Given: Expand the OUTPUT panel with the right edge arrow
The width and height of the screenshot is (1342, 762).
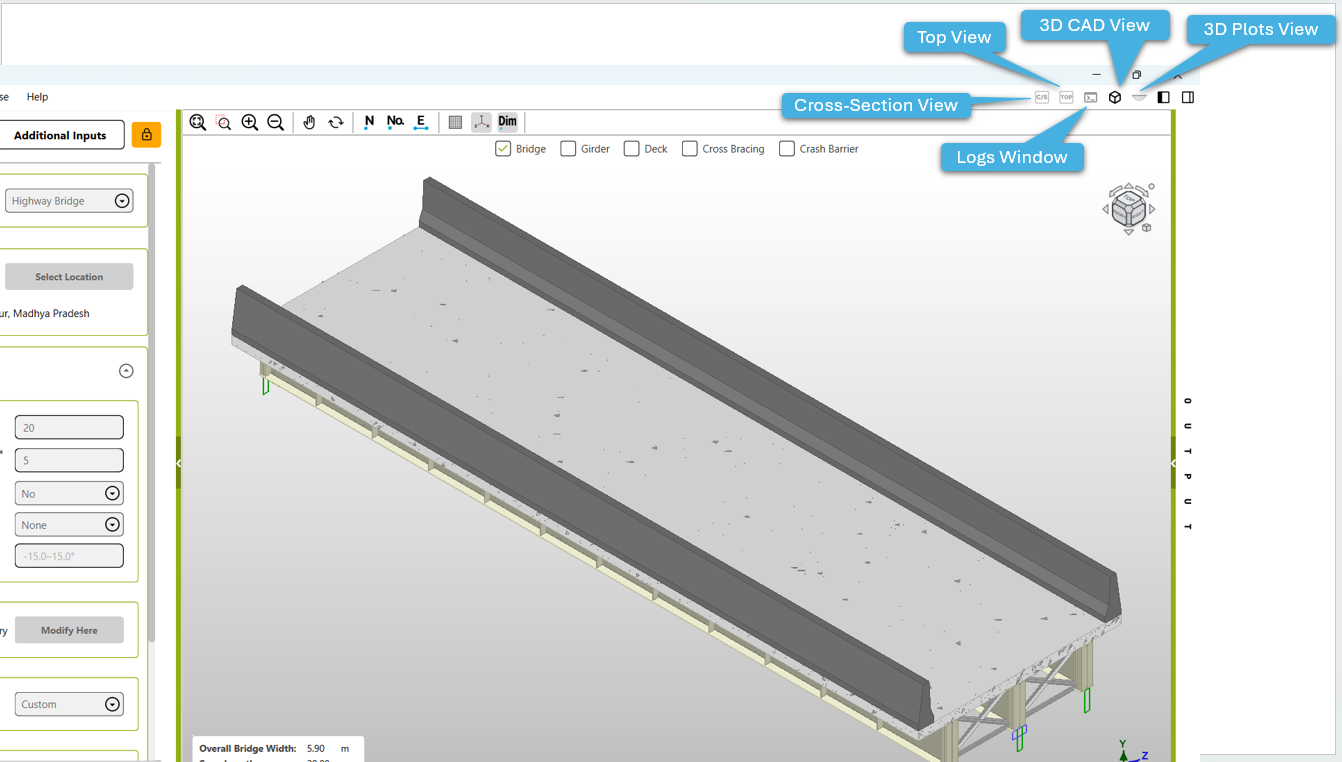Looking at the screenshot, I should pyautogui.click(x=1172, y=463).
